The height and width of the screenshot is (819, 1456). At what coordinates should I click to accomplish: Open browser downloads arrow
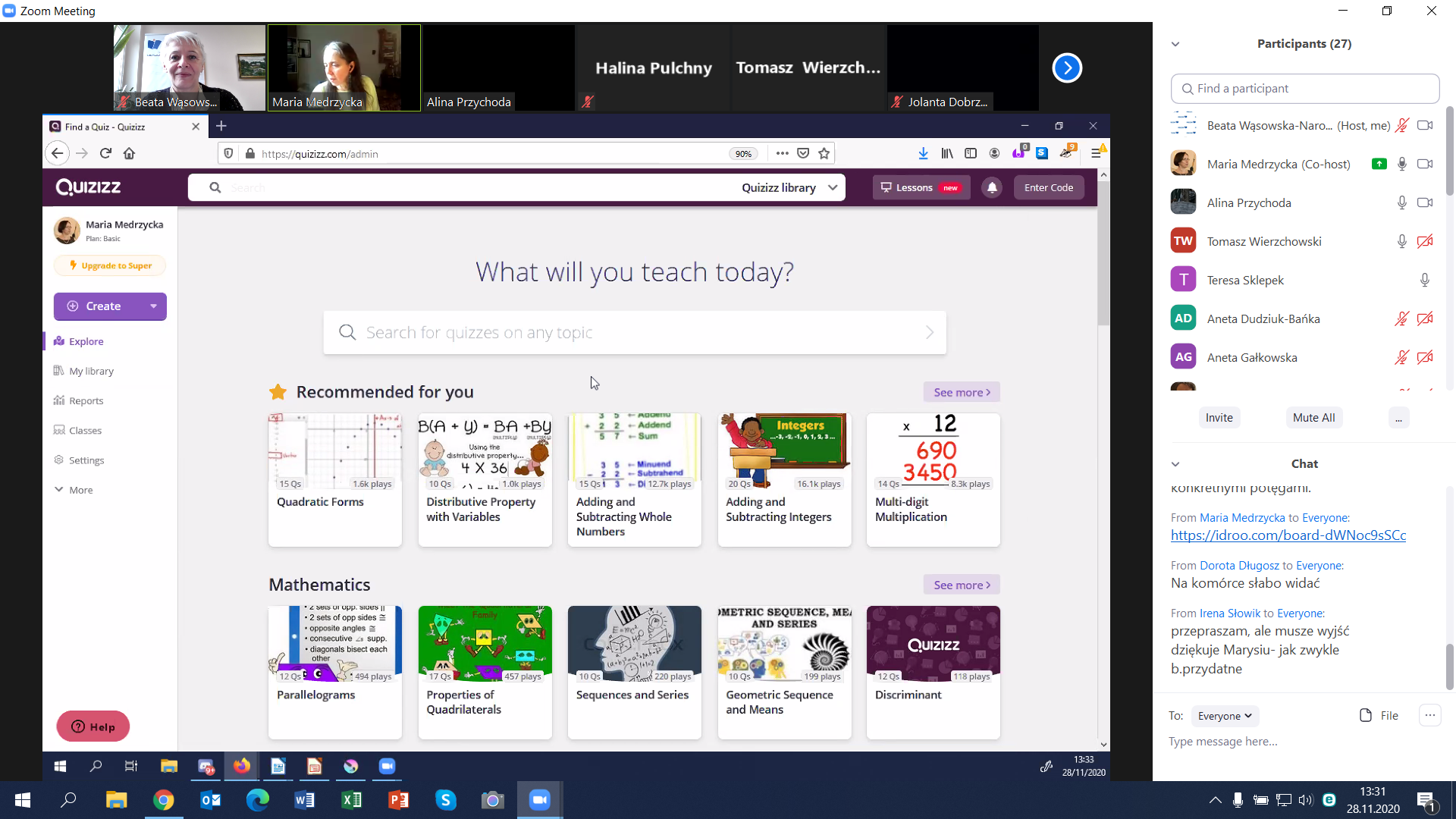click(x=923, y=153)
